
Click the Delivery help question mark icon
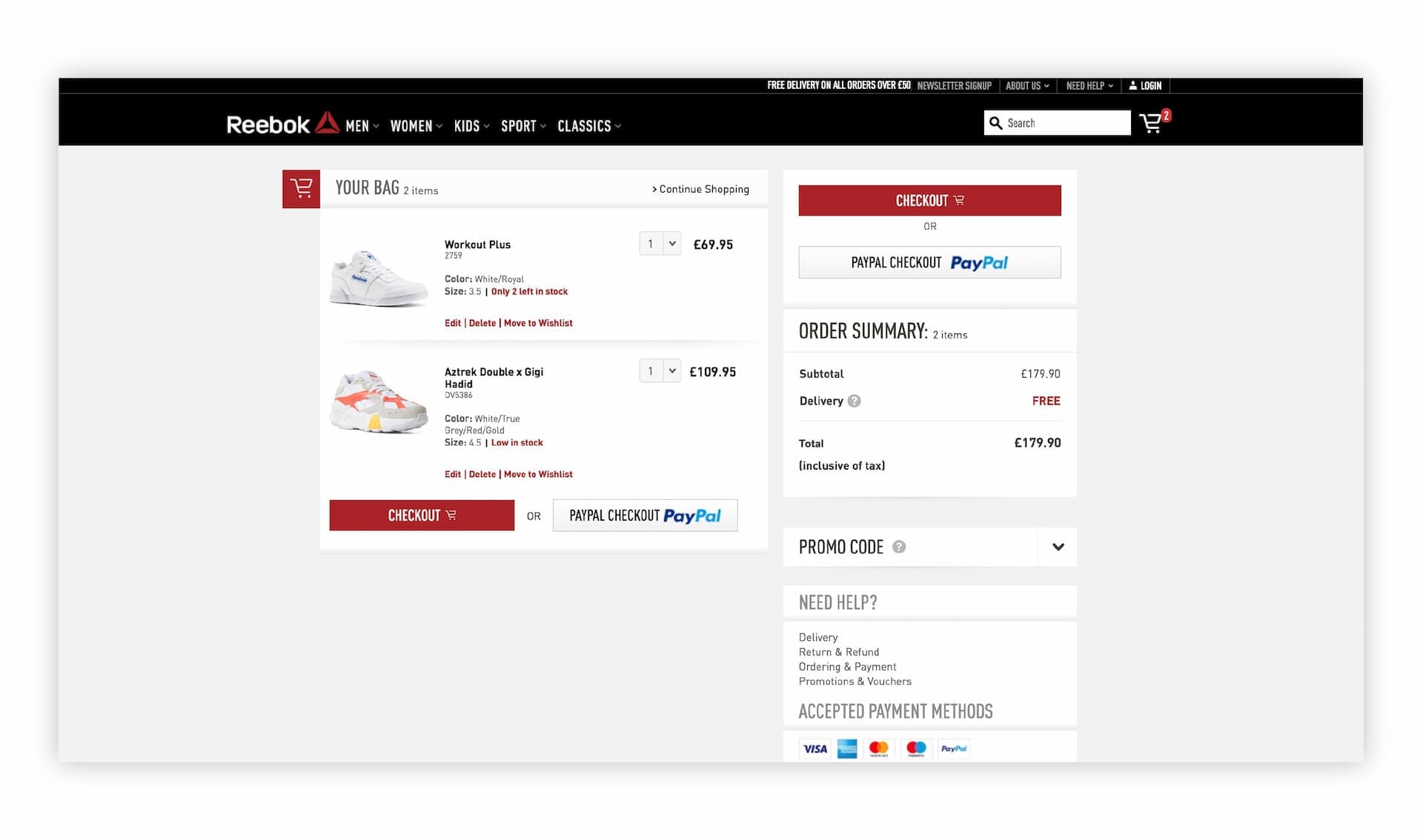(854, 401)
